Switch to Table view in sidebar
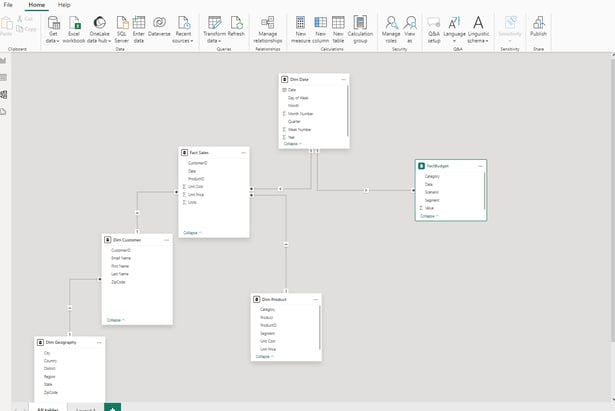The height and width of the screenshot is (411, 615). [4, 77]
